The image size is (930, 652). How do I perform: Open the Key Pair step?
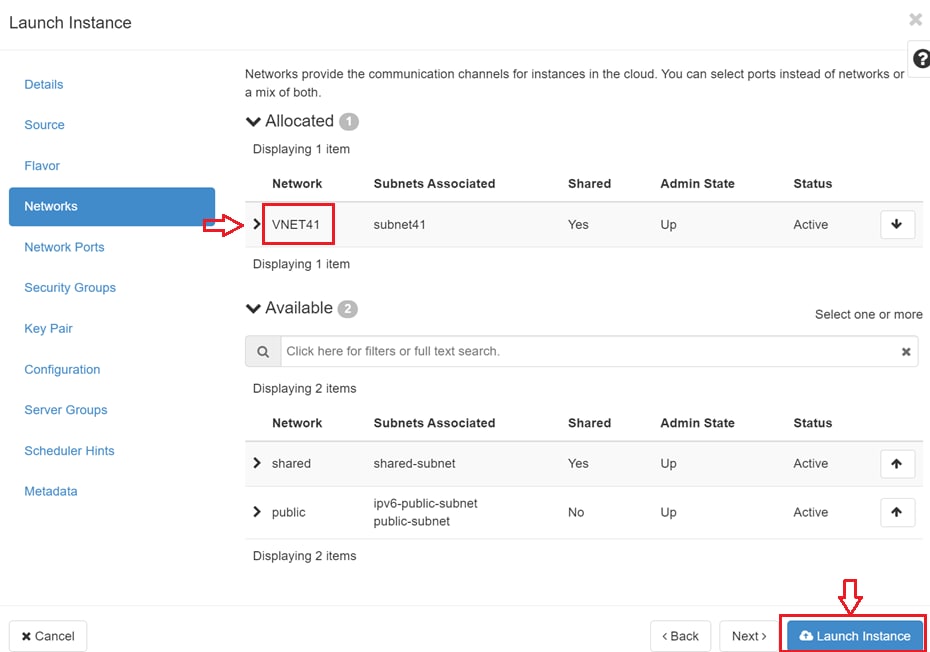point(48,329)
